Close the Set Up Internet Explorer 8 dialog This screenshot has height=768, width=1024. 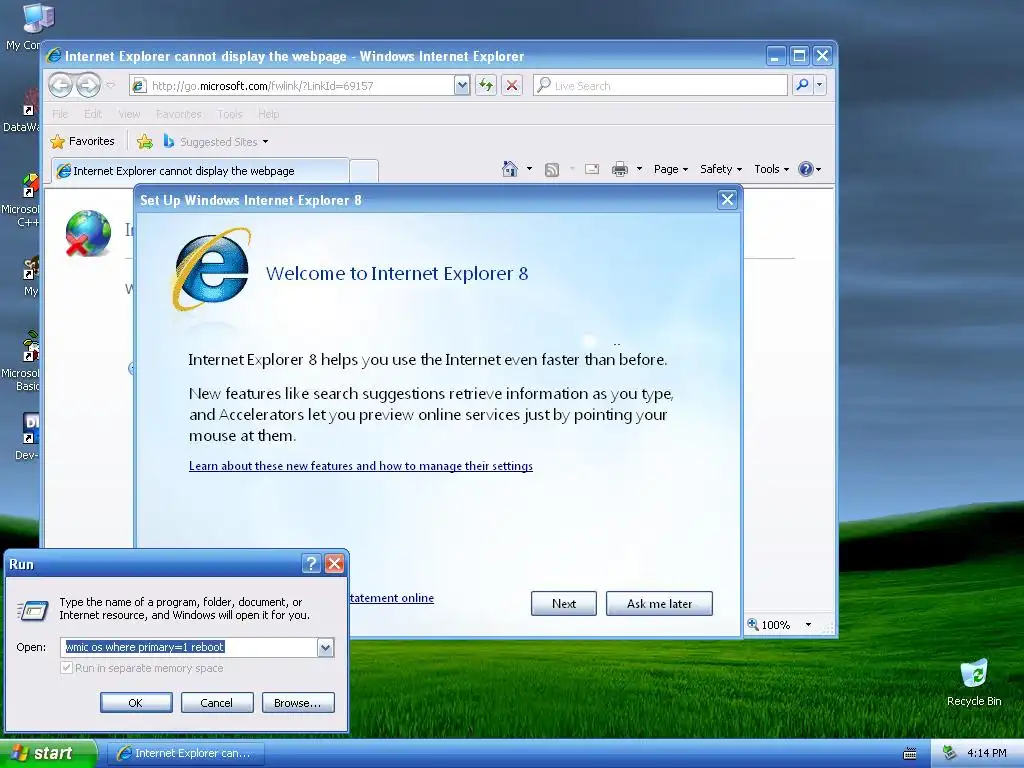(727, 200)
